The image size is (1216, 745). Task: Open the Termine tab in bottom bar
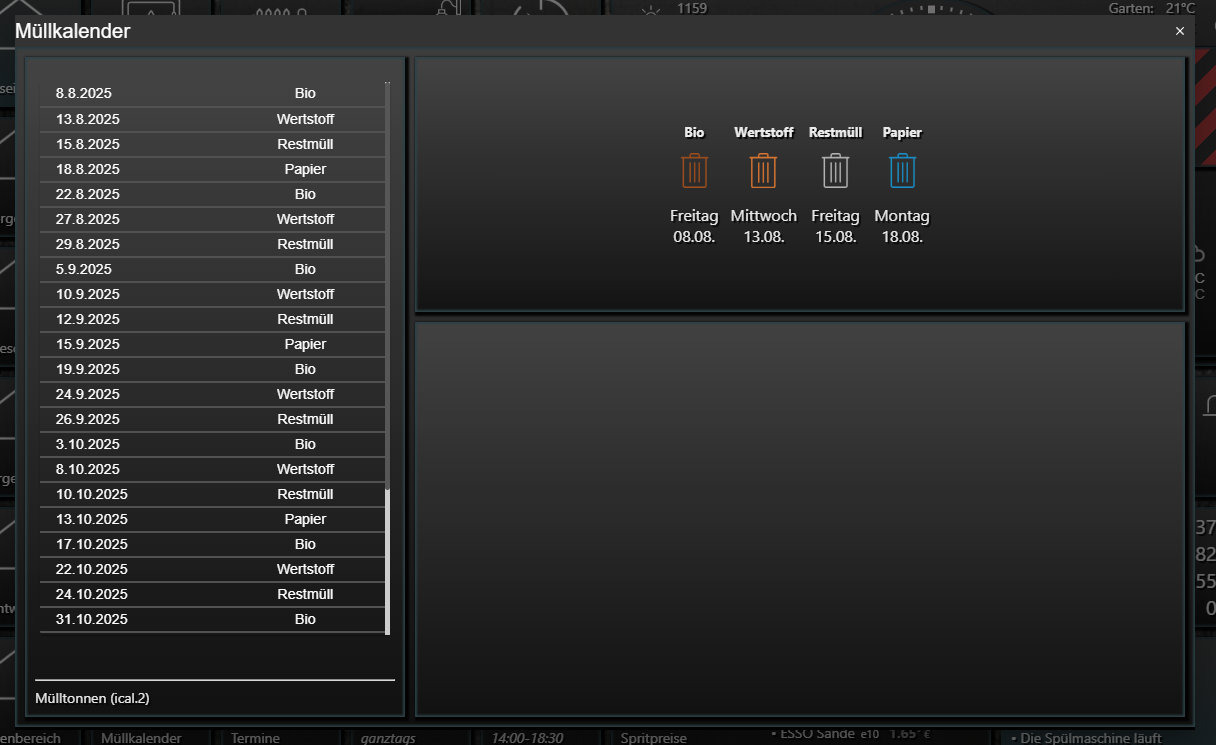(255, 738)
